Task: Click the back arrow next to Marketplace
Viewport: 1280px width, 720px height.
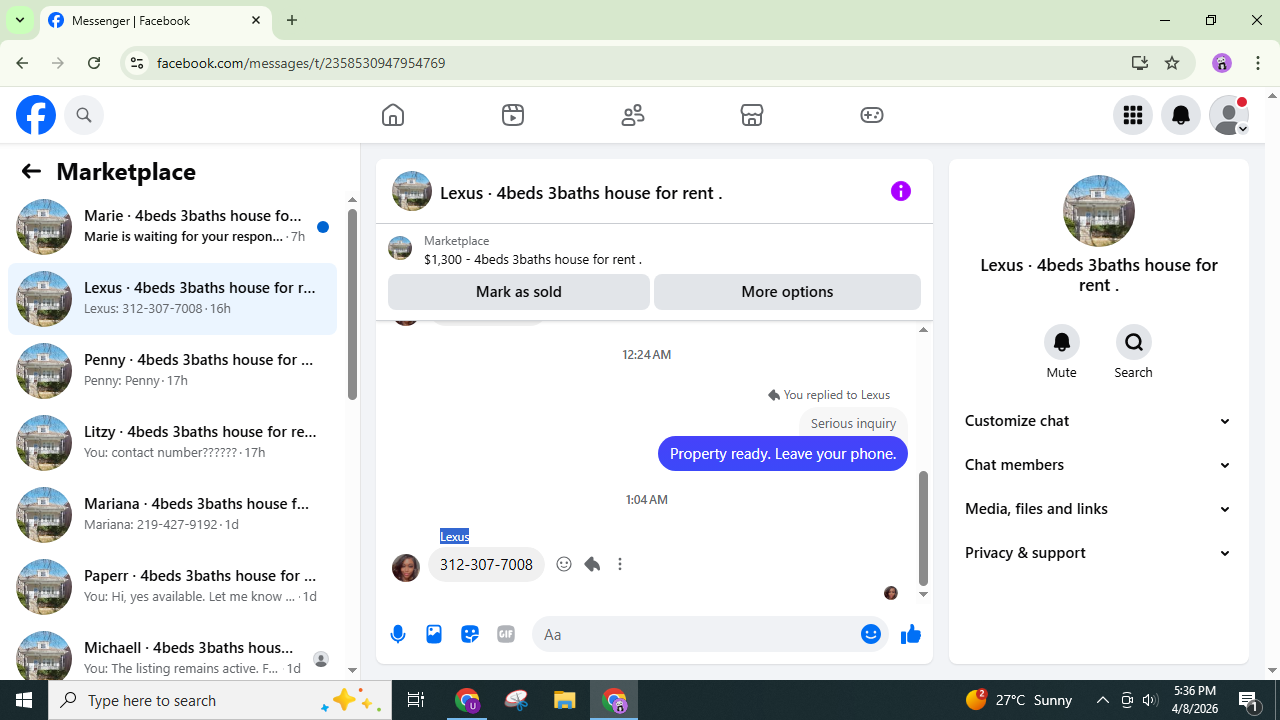Action: click(x=31, y=171)
